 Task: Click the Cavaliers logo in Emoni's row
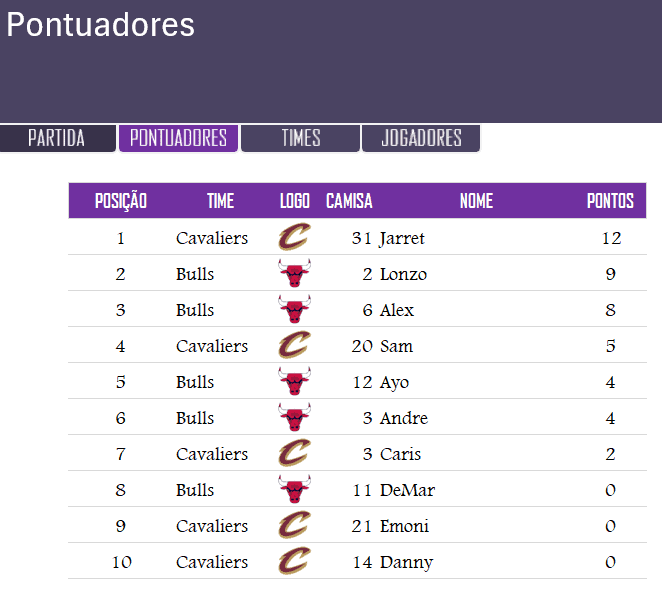point(294,525)
